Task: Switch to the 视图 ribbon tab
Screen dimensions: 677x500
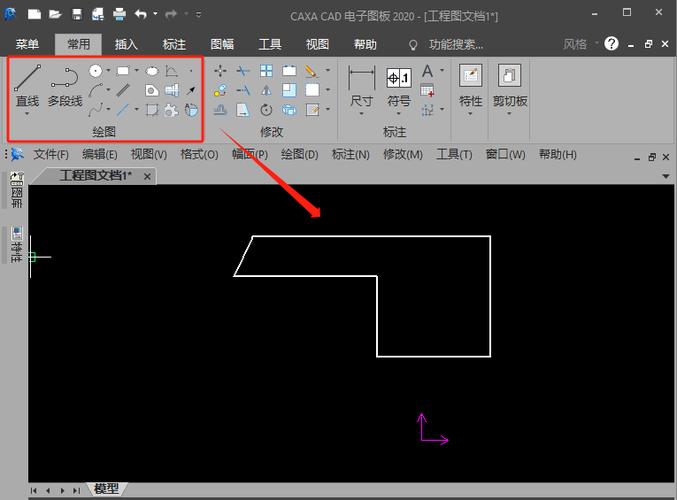Action: pyautogui.click(x=317, y=44)
